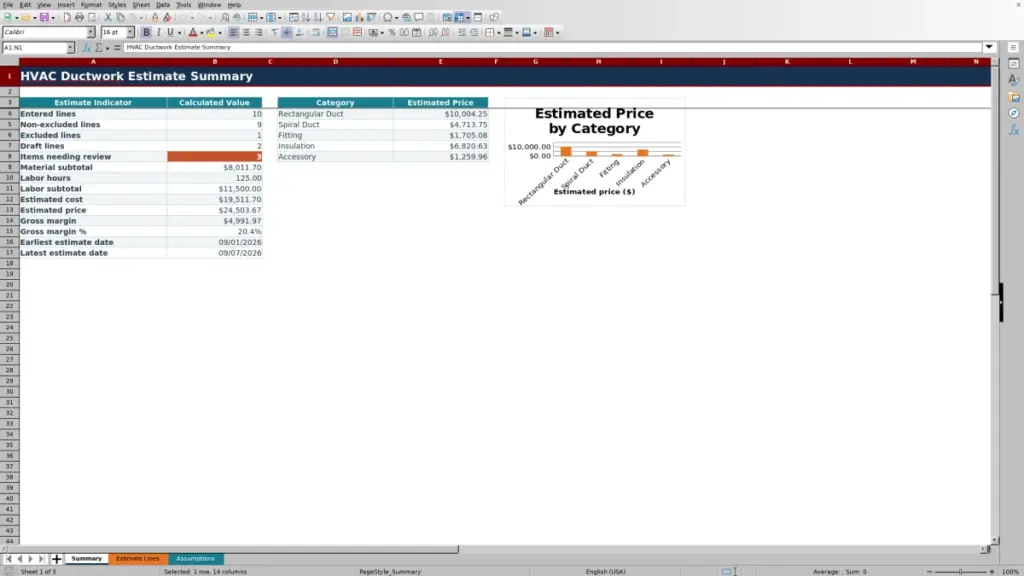1024x576 pixels.
Task: Print the spreadsheet using the Print icon
Action: tap(79, 18)
